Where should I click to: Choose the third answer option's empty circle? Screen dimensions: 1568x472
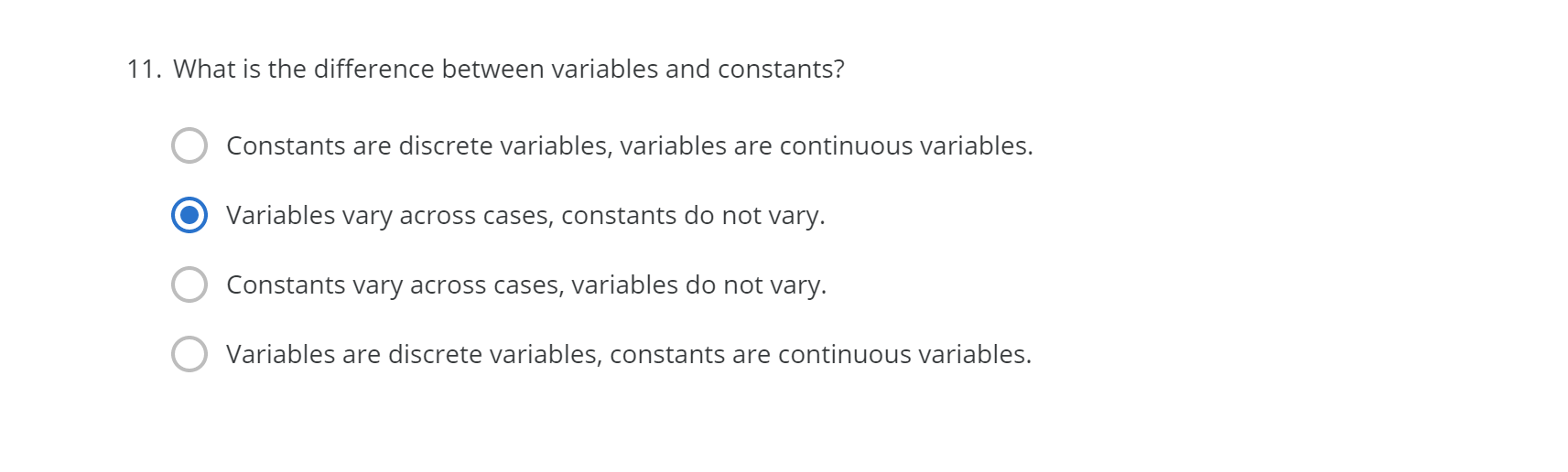click(x=189, y=284)
